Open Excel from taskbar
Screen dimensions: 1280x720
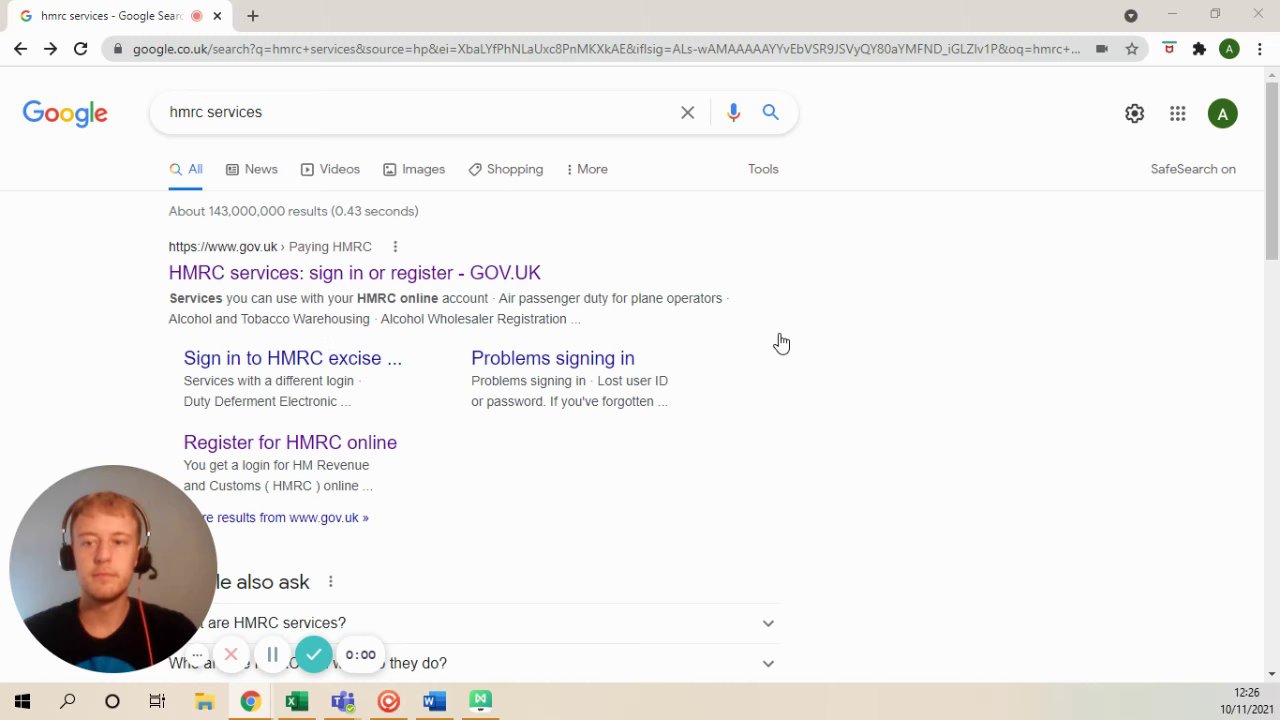click(x=296, y=701)
